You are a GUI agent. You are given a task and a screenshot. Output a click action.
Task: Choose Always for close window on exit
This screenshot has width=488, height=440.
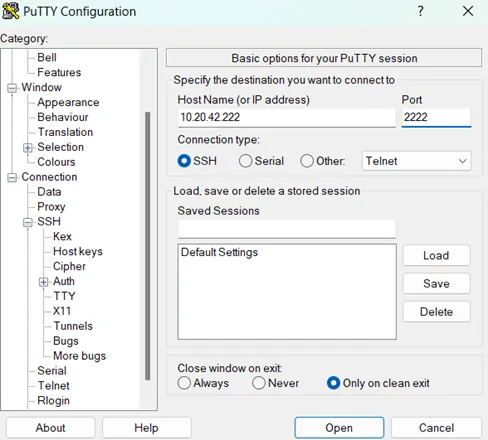coord(184,383)
